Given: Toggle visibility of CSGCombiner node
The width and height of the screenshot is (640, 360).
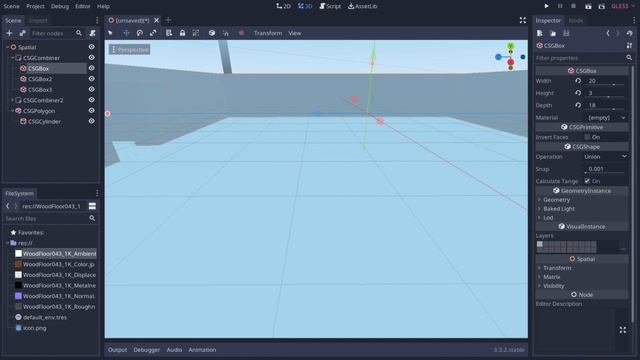Looking at the screenshot, I should (x=91, y=58).
